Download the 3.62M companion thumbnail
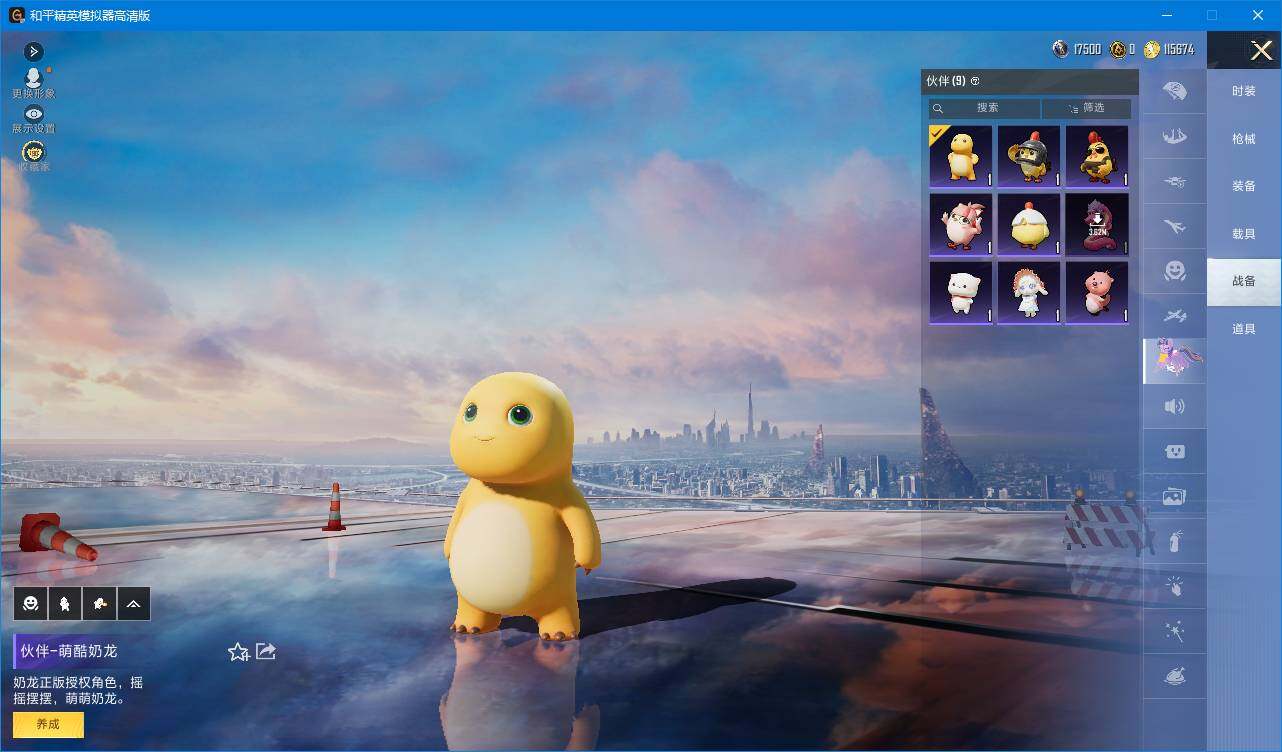The width and height of the screenshot is (1282, 752). tap(1097, 224)
